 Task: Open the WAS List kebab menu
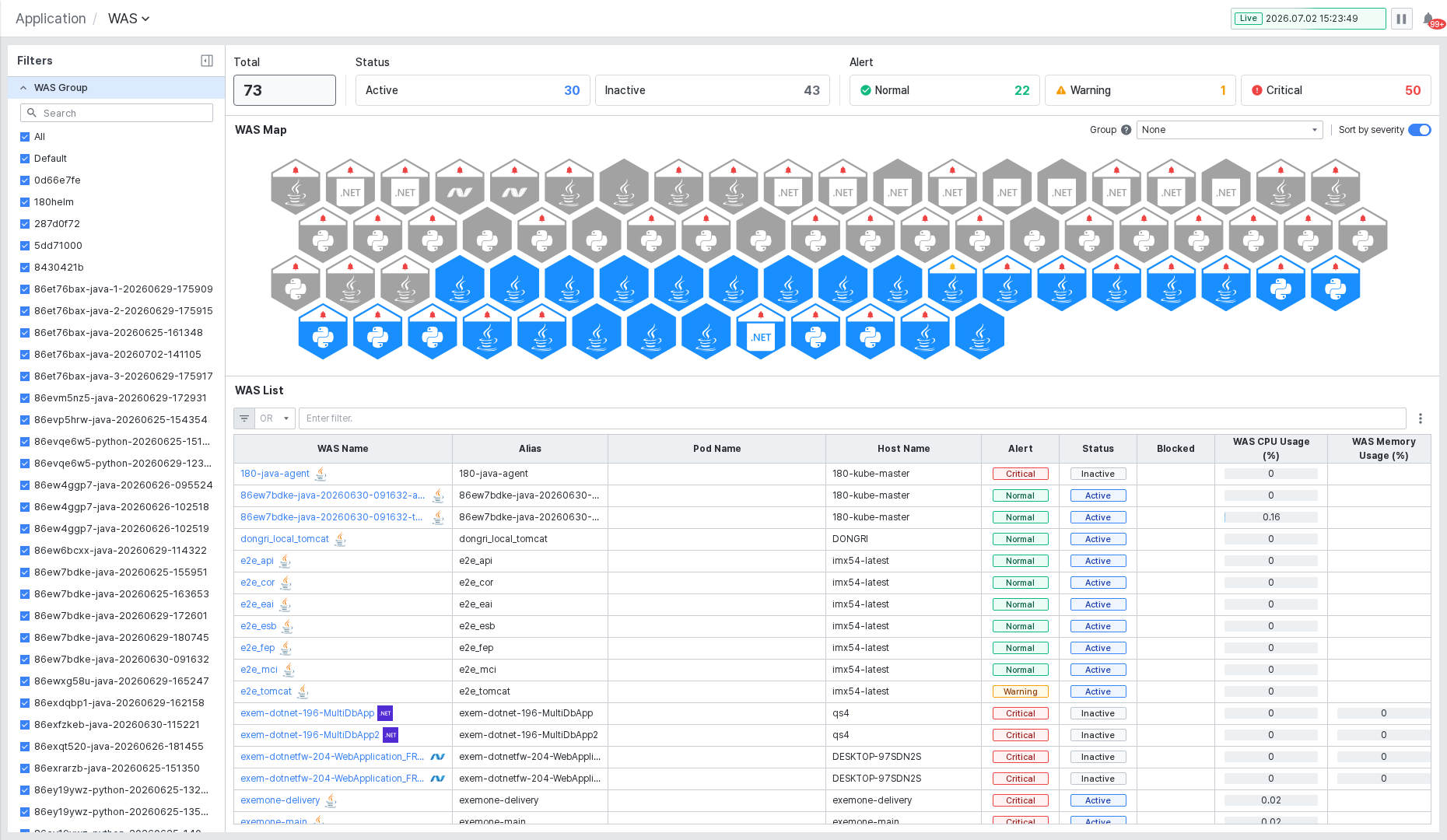coord(1421,418)
